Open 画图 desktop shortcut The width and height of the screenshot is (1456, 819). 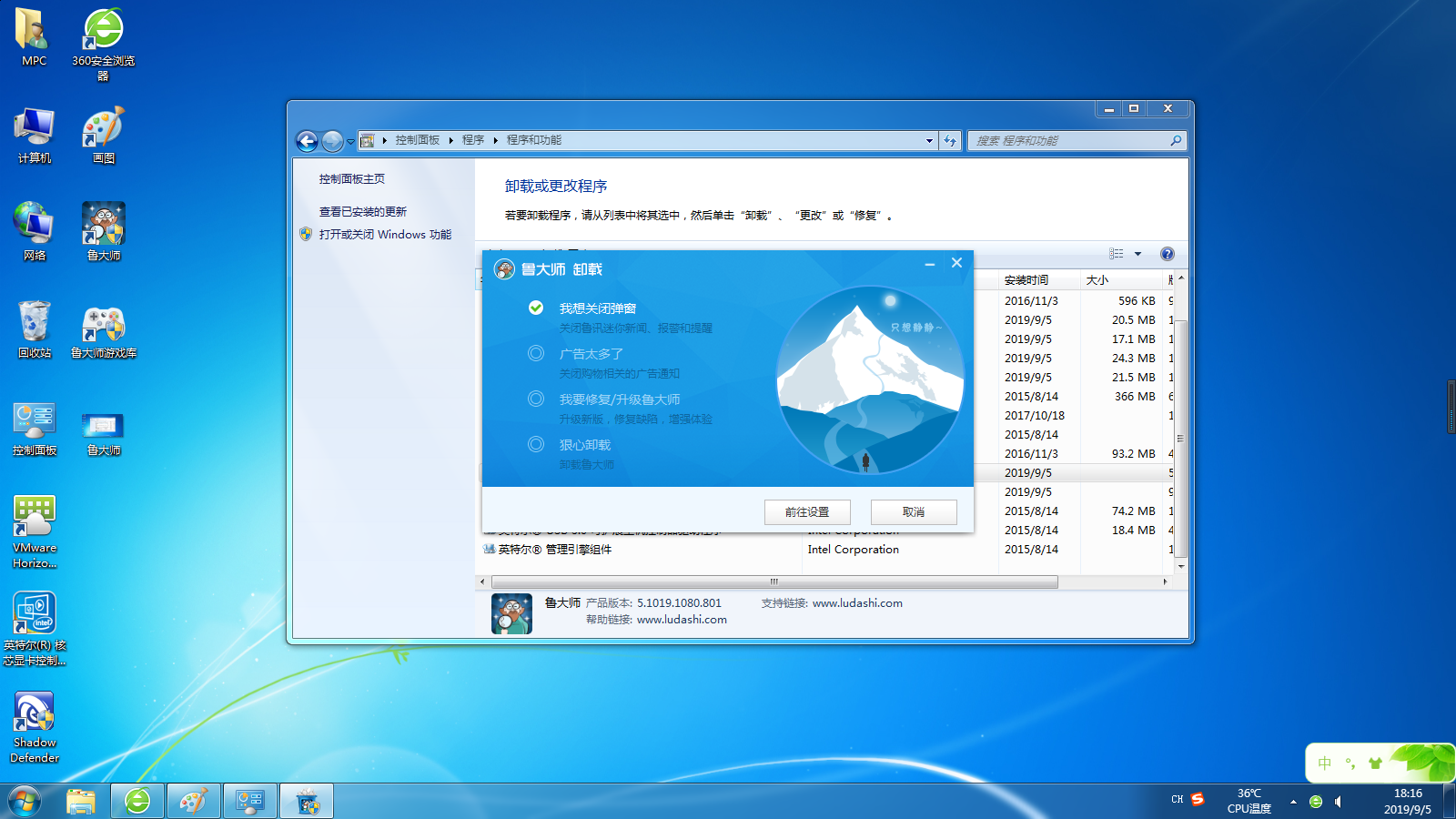pyautogui.click(x=104, y=135)
